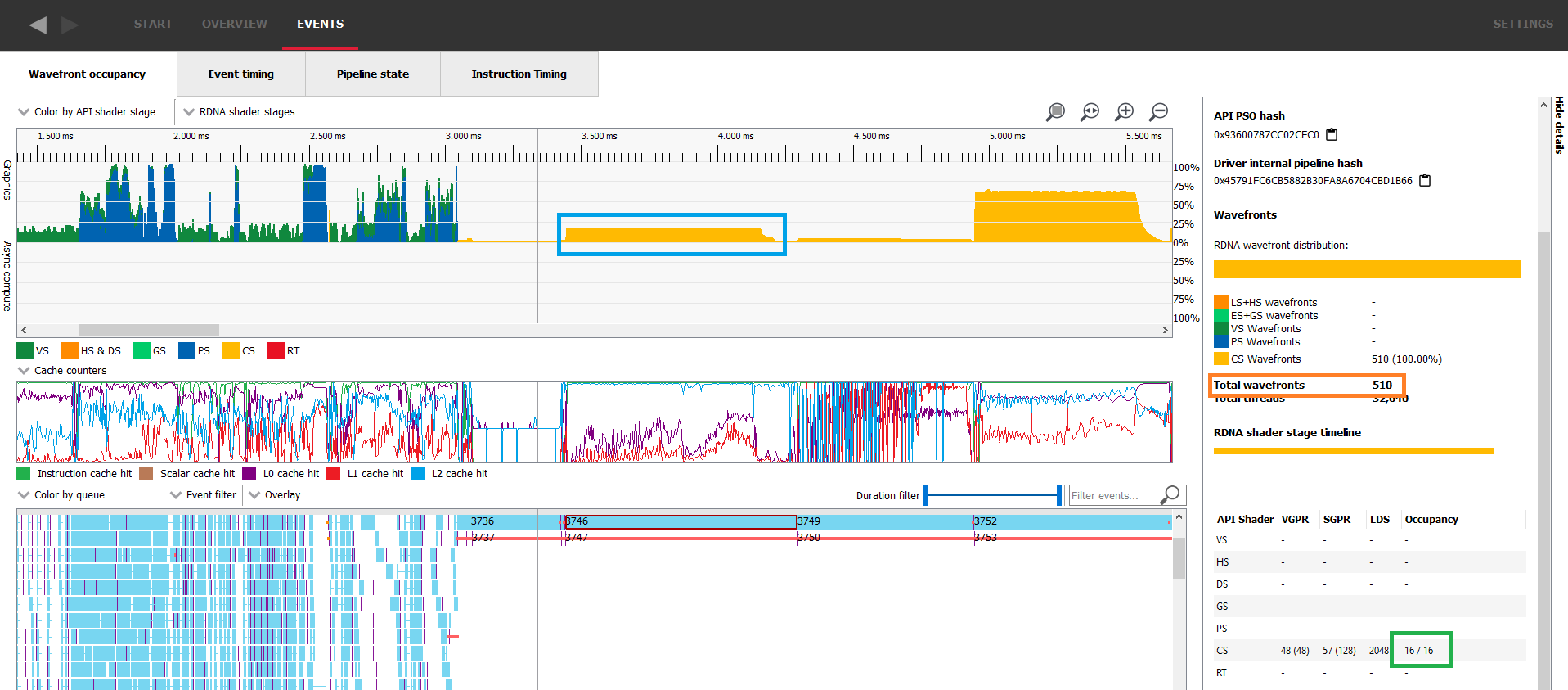The width and height of the screenshot is (1568, 690).
Task: Open the Color by API shader stage dropdown
Action: pyautogui.click(x=88, y=112)
